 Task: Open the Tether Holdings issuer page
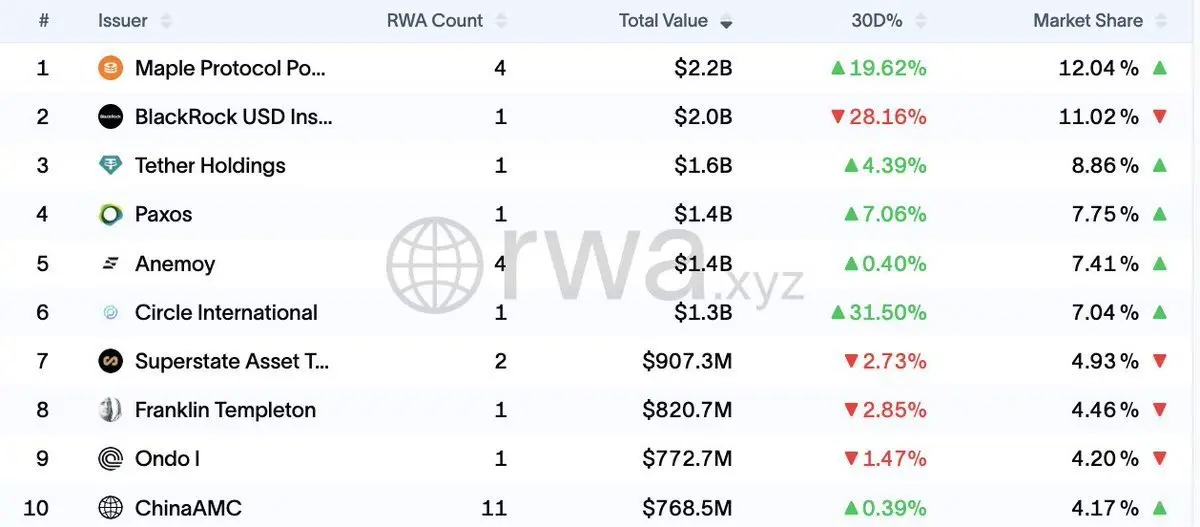(210, 166)
